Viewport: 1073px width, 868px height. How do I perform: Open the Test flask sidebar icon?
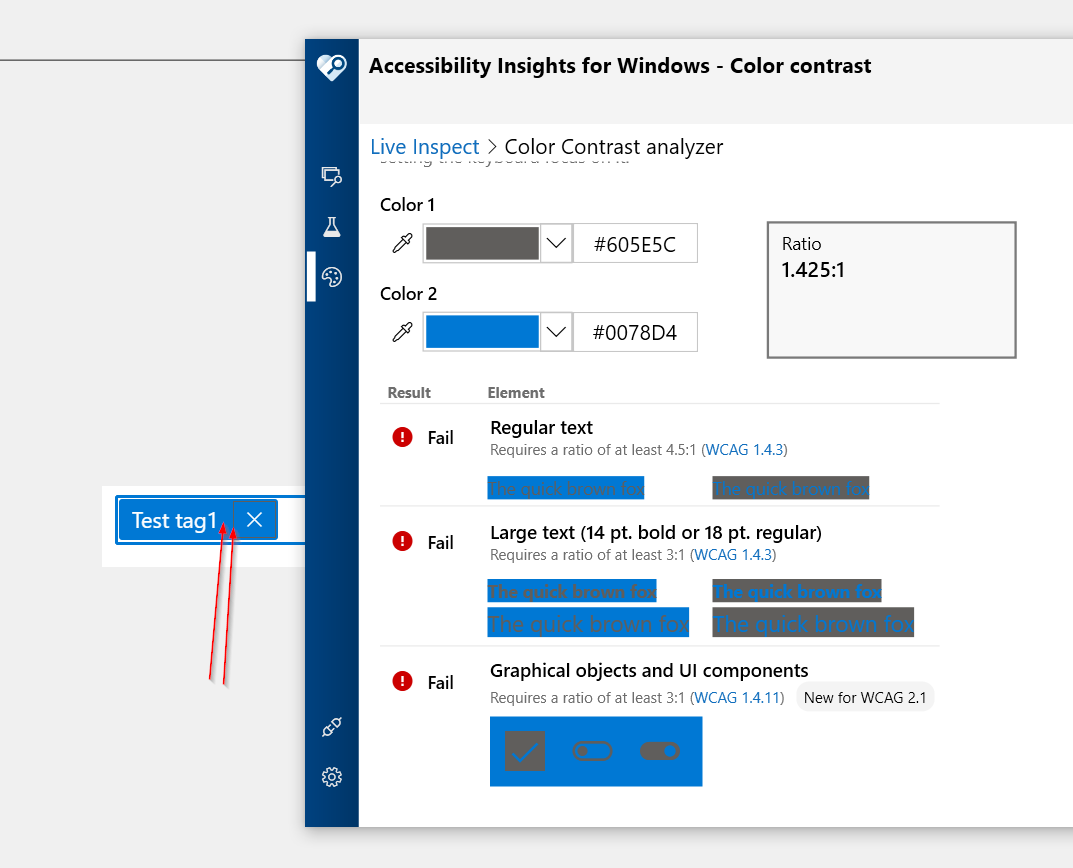332,227
